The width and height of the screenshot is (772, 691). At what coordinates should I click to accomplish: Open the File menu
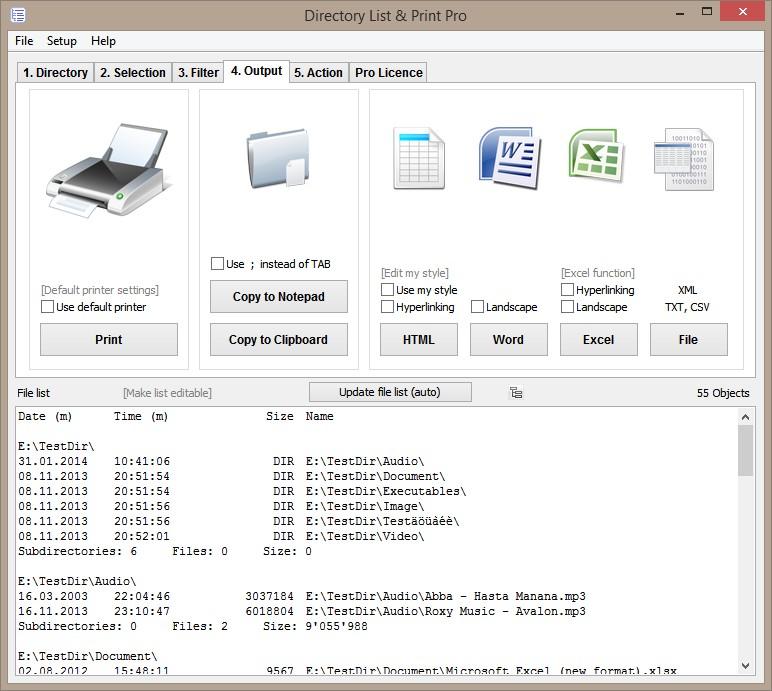pyautogui.click(x=24, y=41)
